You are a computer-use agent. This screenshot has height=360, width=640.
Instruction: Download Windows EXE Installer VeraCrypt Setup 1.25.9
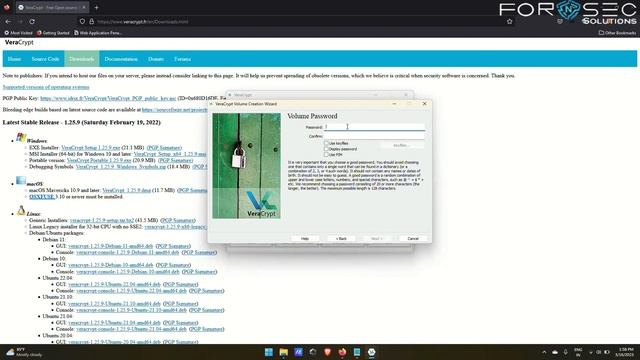pos(91,148)
